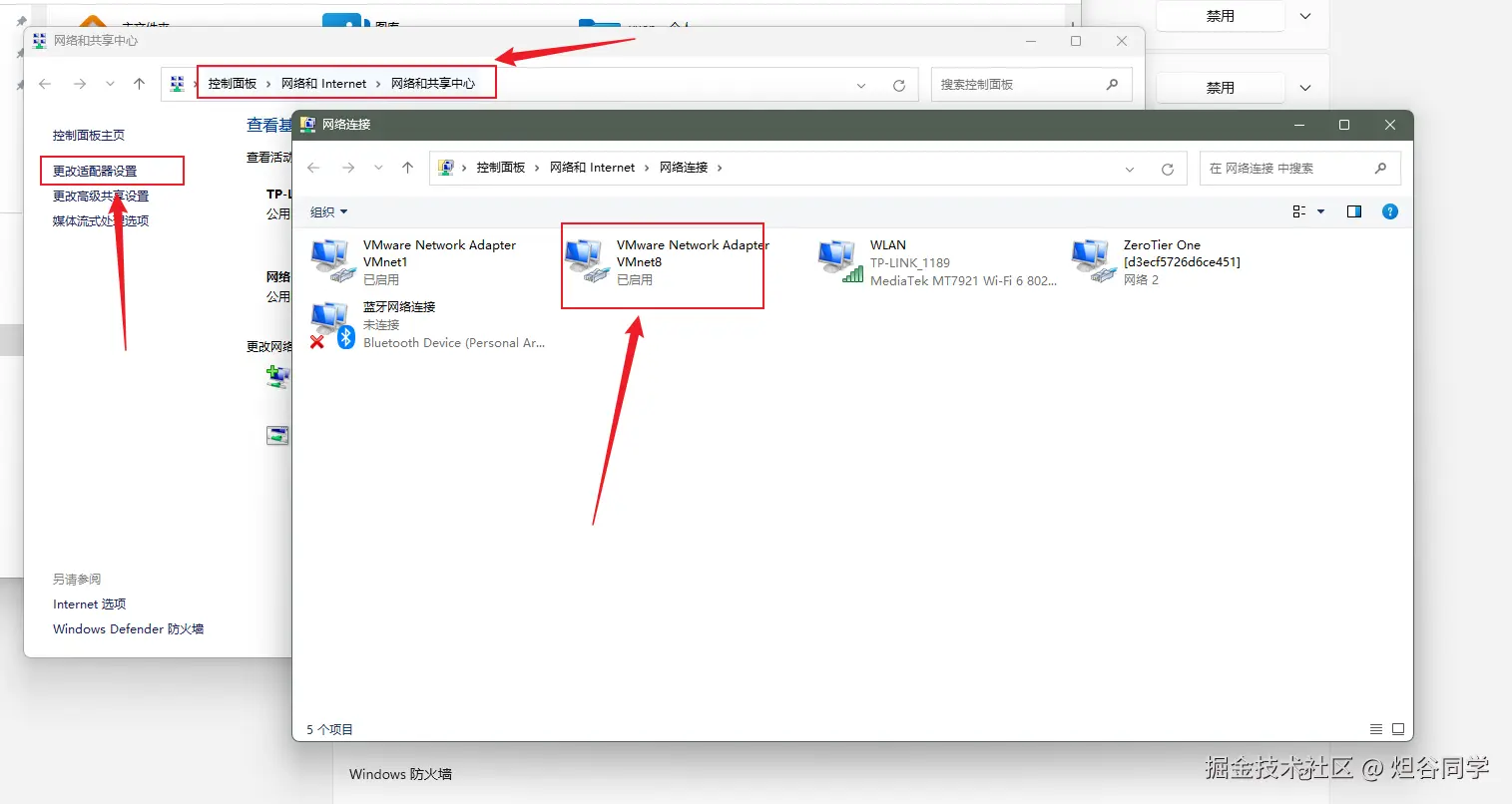Viewport: 1512px width, 804px height.
Task: Select the WLAN adapter icon
Action: 839,261
